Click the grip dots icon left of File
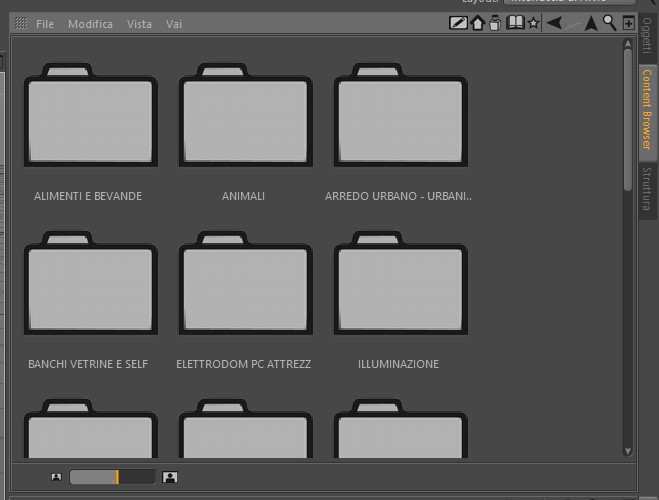Viewport: 659px width, 500px height. coord(21,23)
